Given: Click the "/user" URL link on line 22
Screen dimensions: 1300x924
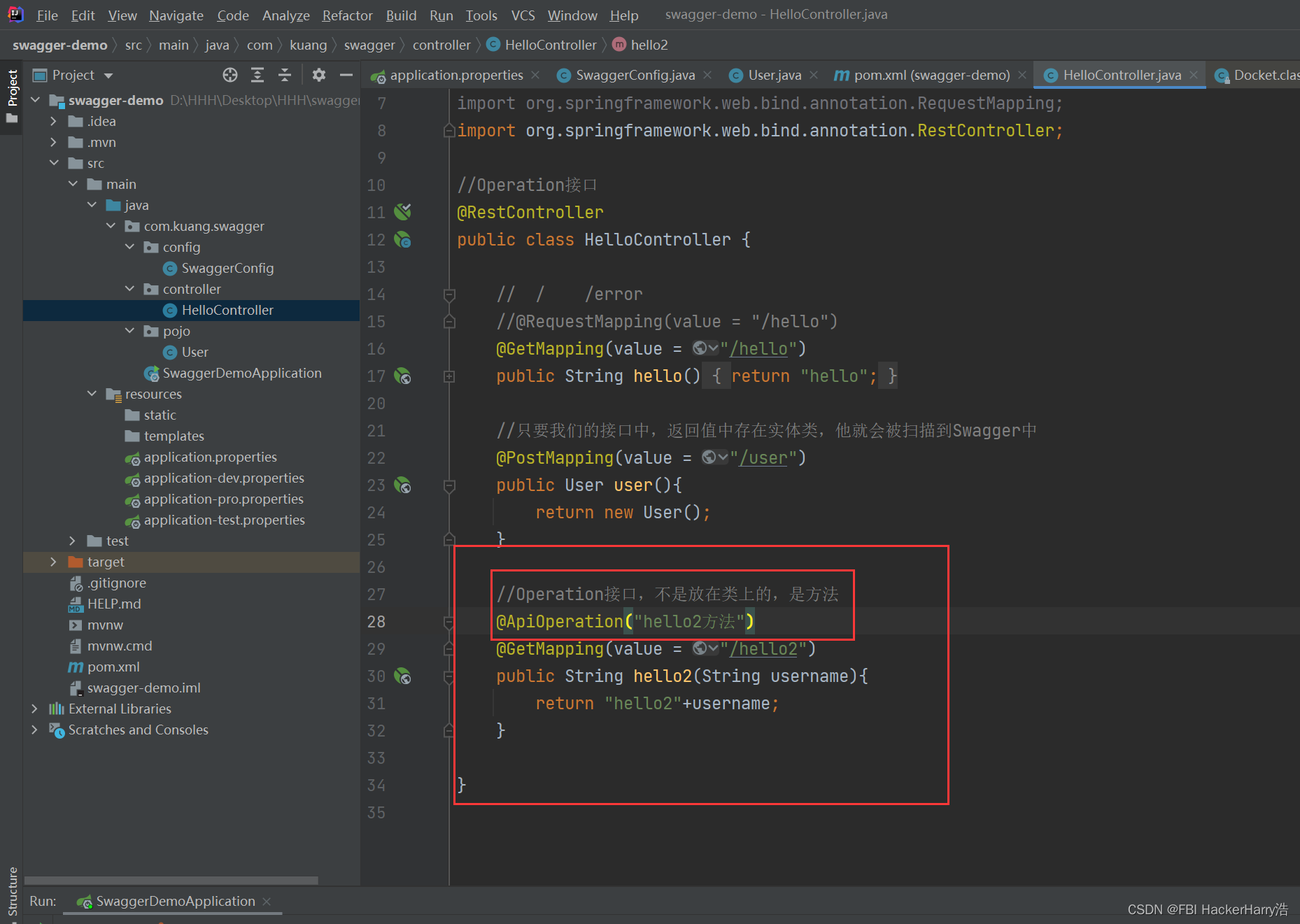Looking at the screenshot, I should [763, 457].
